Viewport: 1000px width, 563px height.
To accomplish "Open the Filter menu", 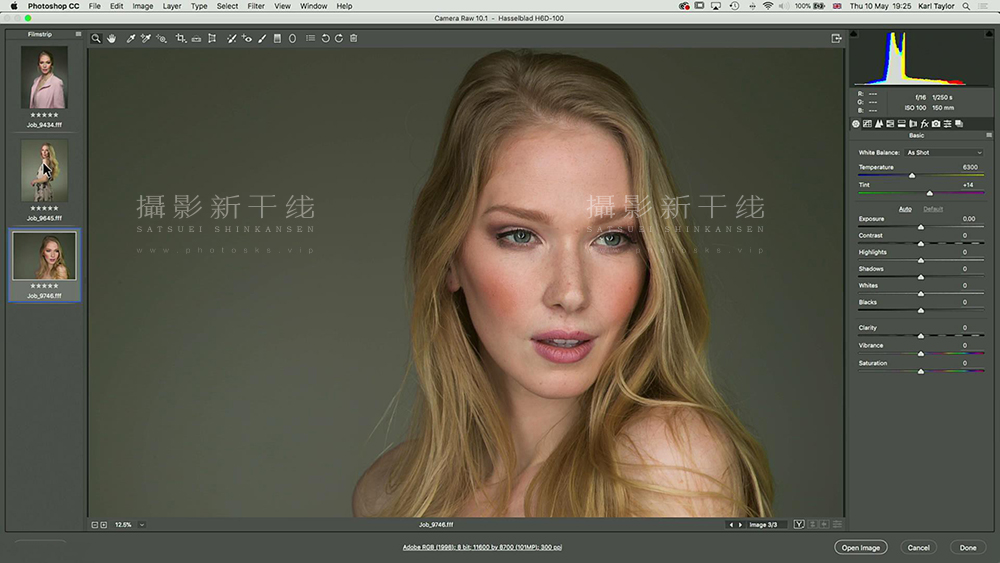I will (x=256, y=6).
